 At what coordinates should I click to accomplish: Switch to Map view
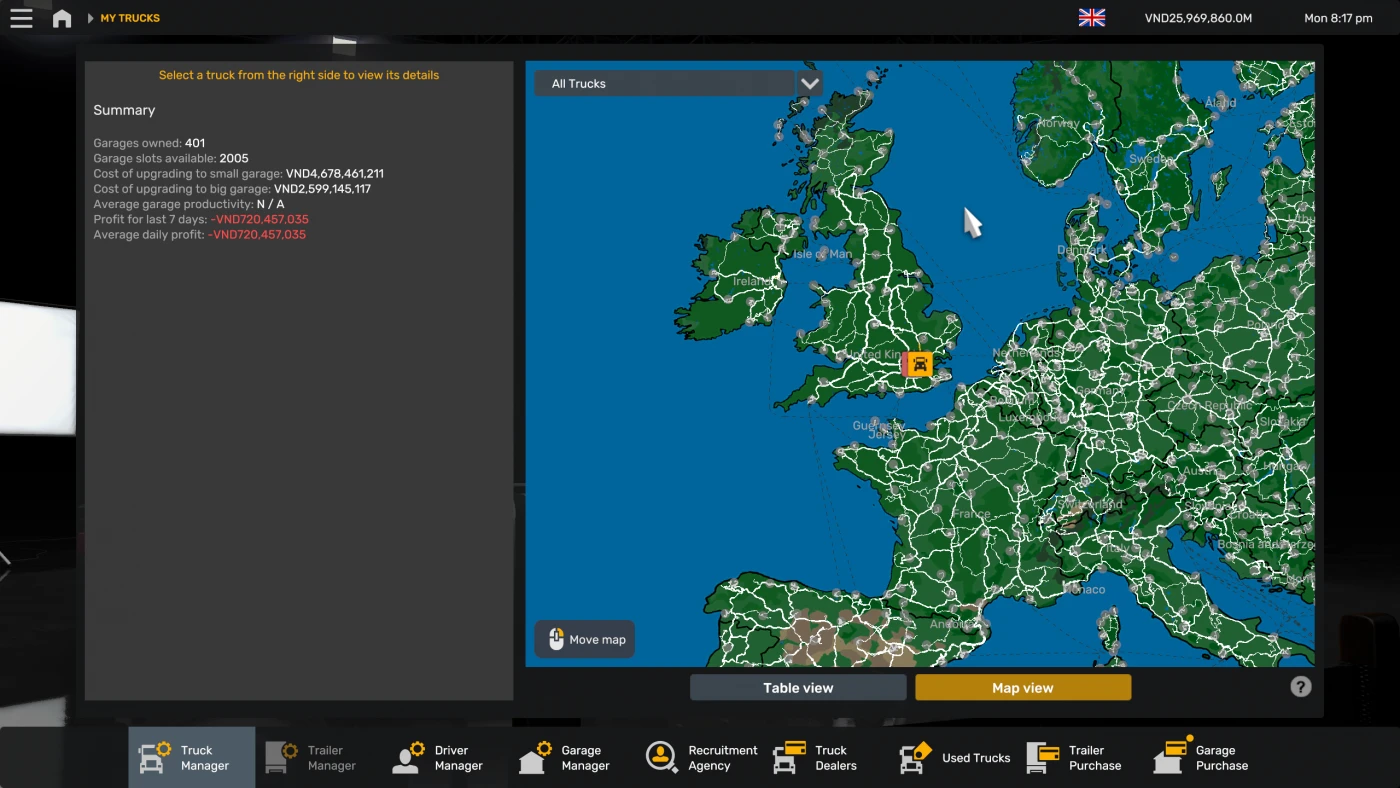pos(1022,687)
